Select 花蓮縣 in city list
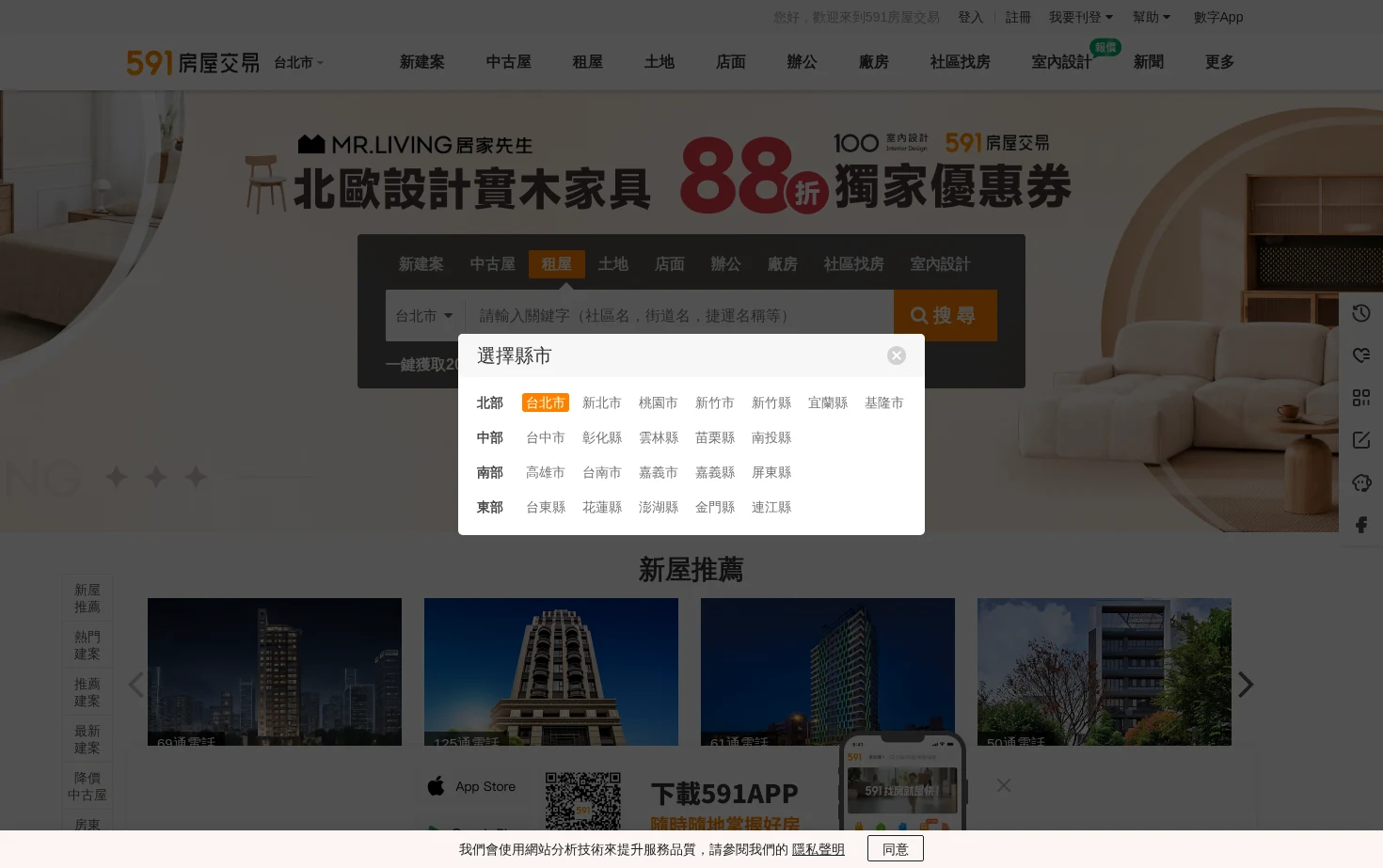 [602, 507]
